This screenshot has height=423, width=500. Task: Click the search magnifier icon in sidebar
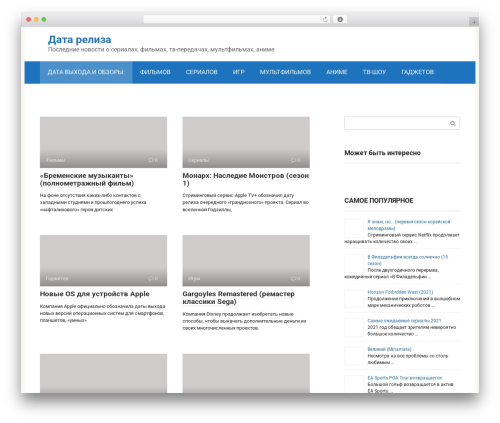[452, 123]
